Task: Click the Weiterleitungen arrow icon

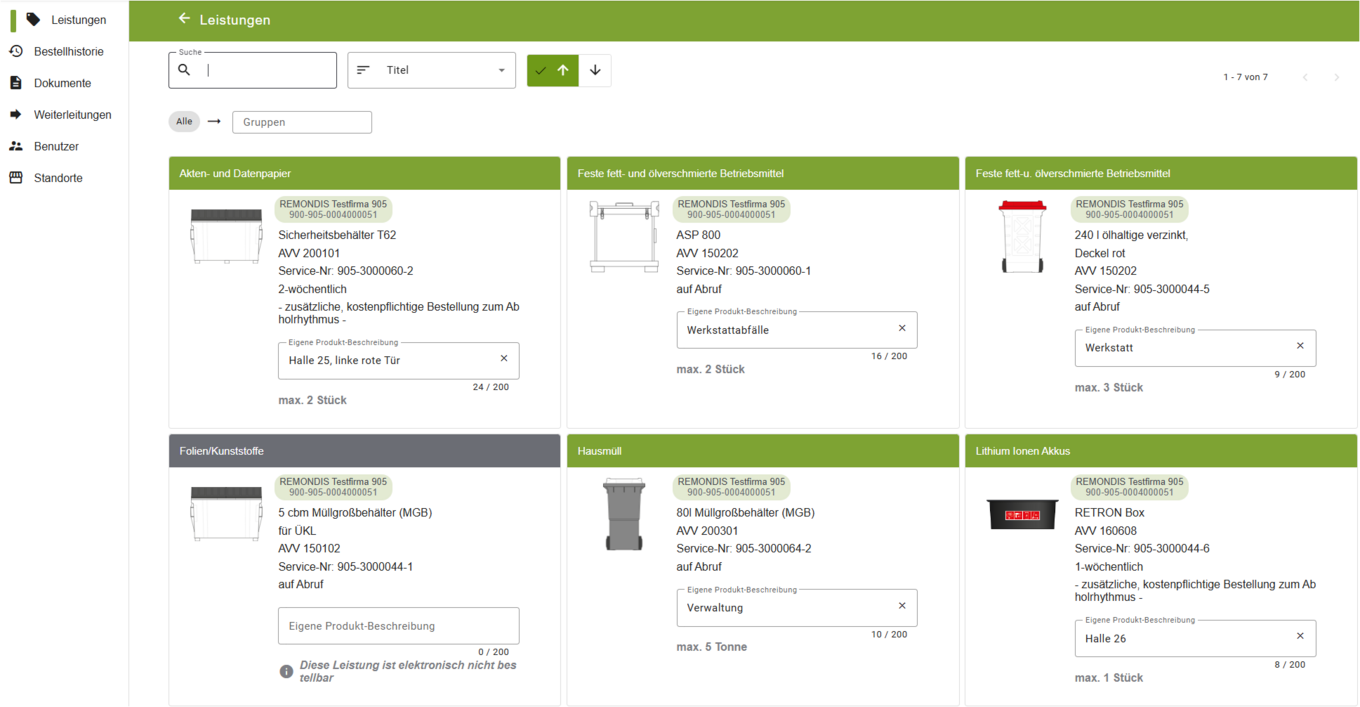Action: click(x=16, y=114)
